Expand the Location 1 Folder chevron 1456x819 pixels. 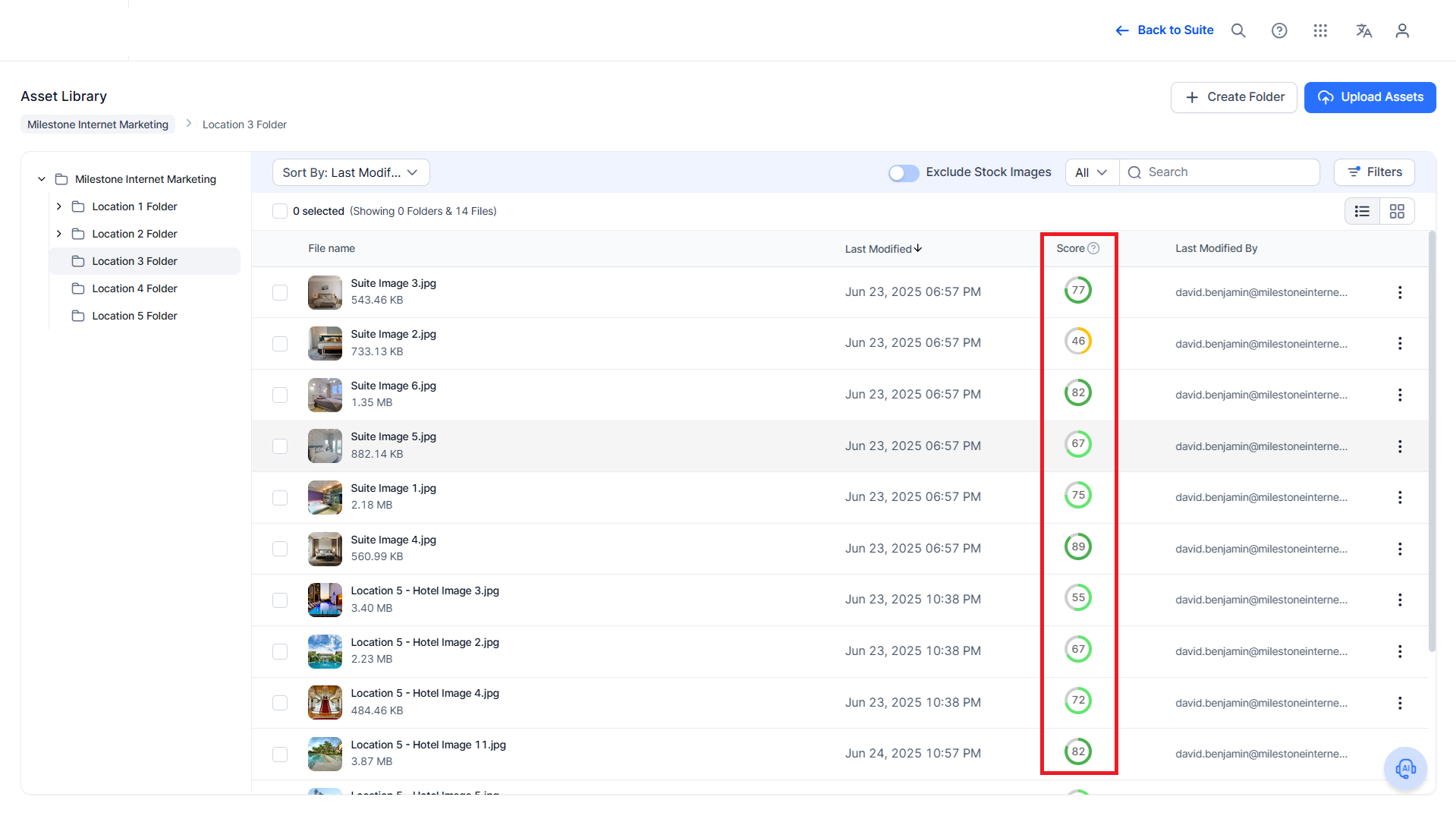[58, 206]
